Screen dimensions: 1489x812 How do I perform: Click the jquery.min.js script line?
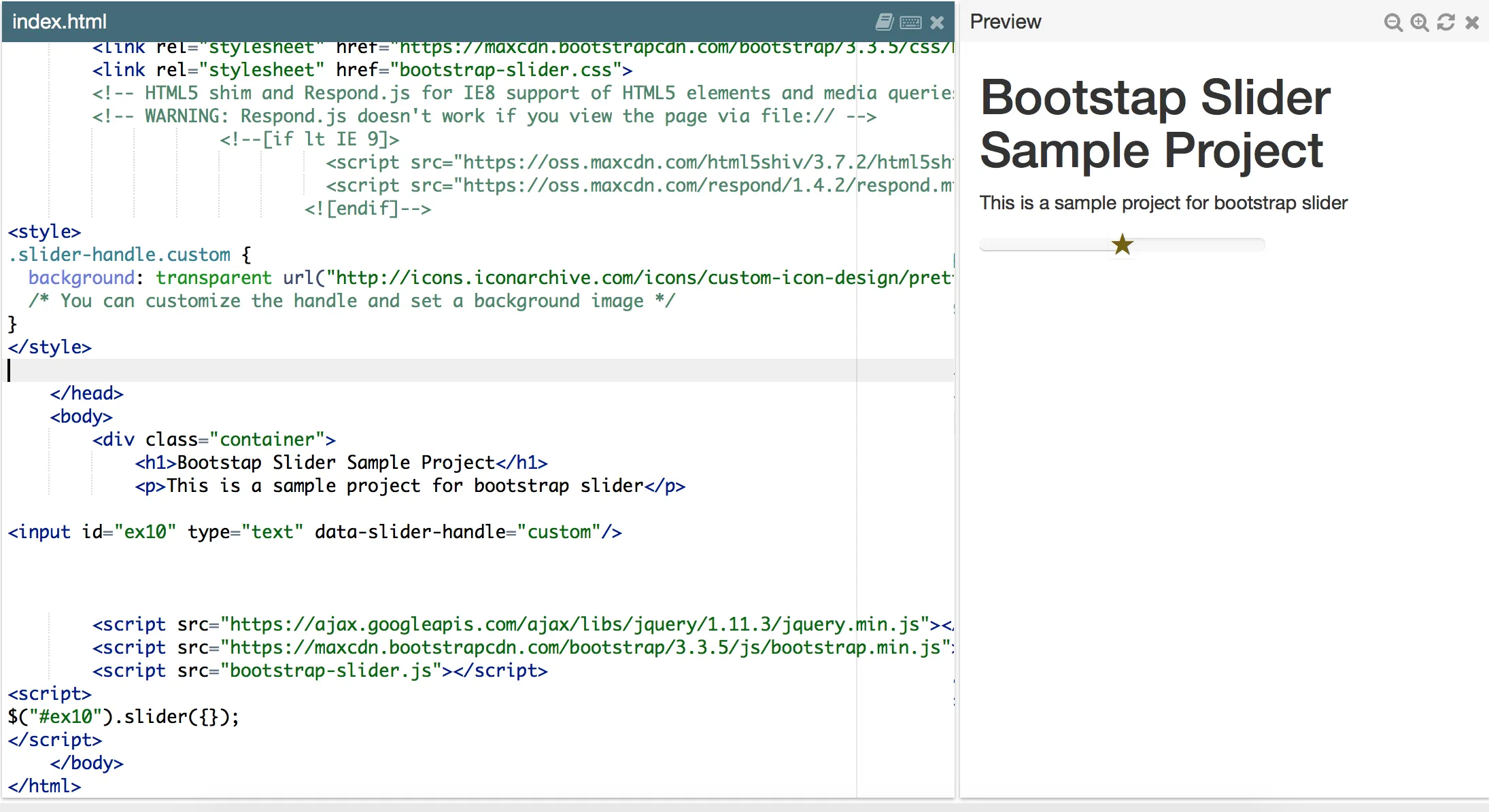[x=517, y=624]
